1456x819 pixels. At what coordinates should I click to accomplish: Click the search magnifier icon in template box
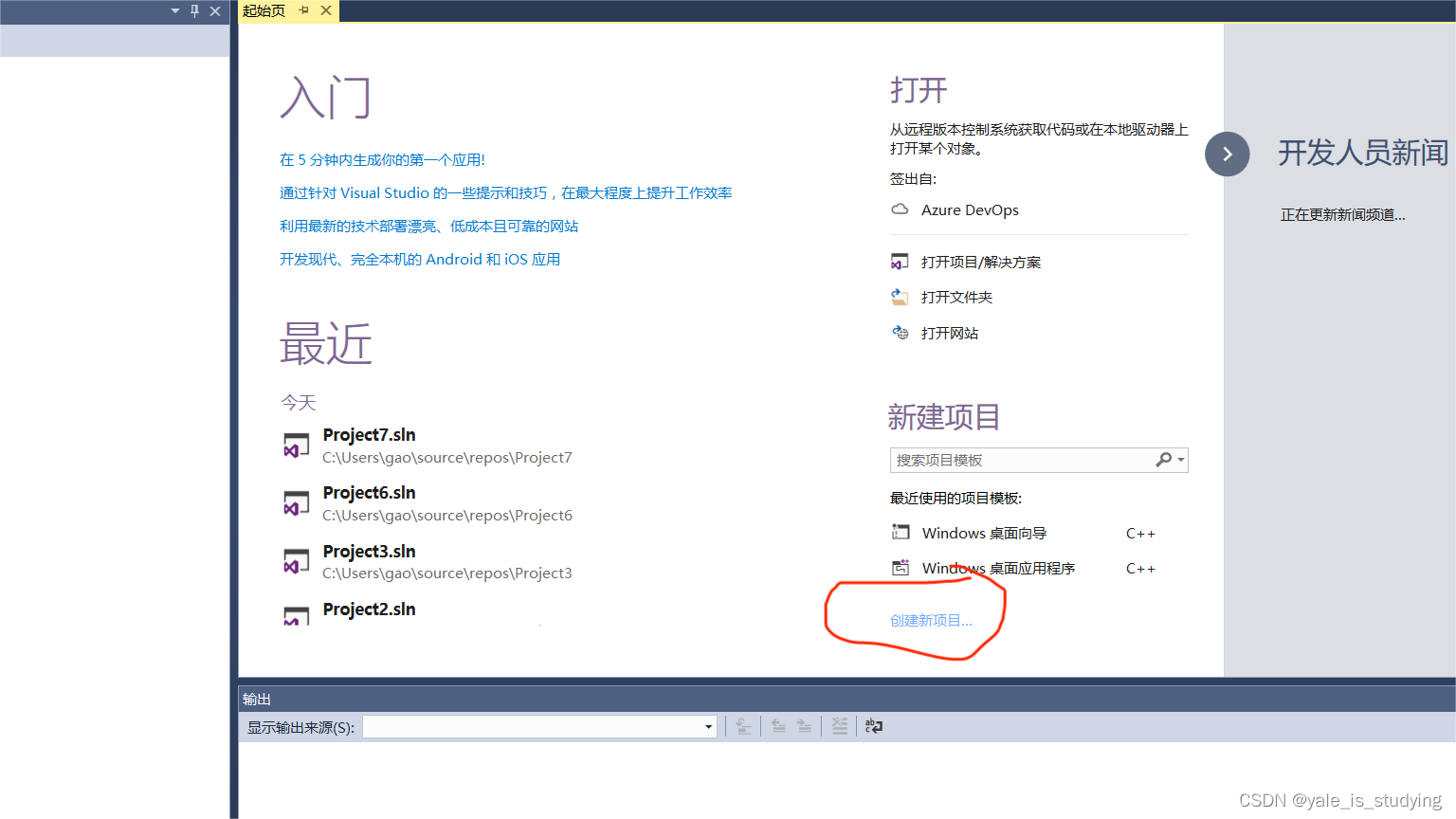(1163, 460)
